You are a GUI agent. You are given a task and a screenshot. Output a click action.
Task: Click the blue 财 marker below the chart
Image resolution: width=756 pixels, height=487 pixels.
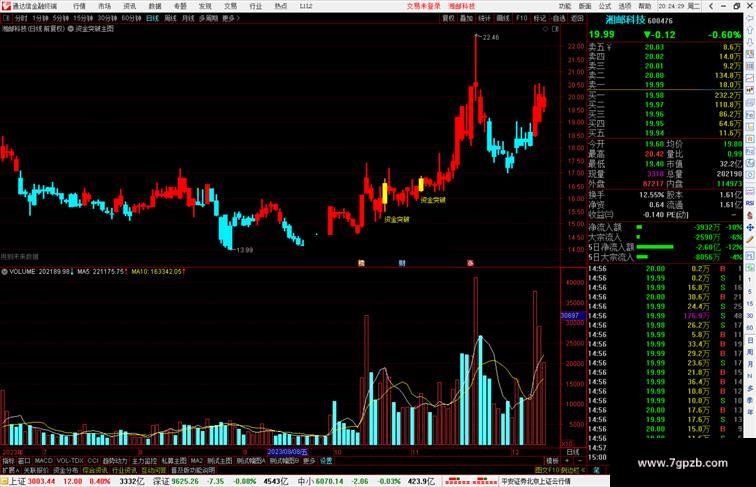[x=402, y=263]
